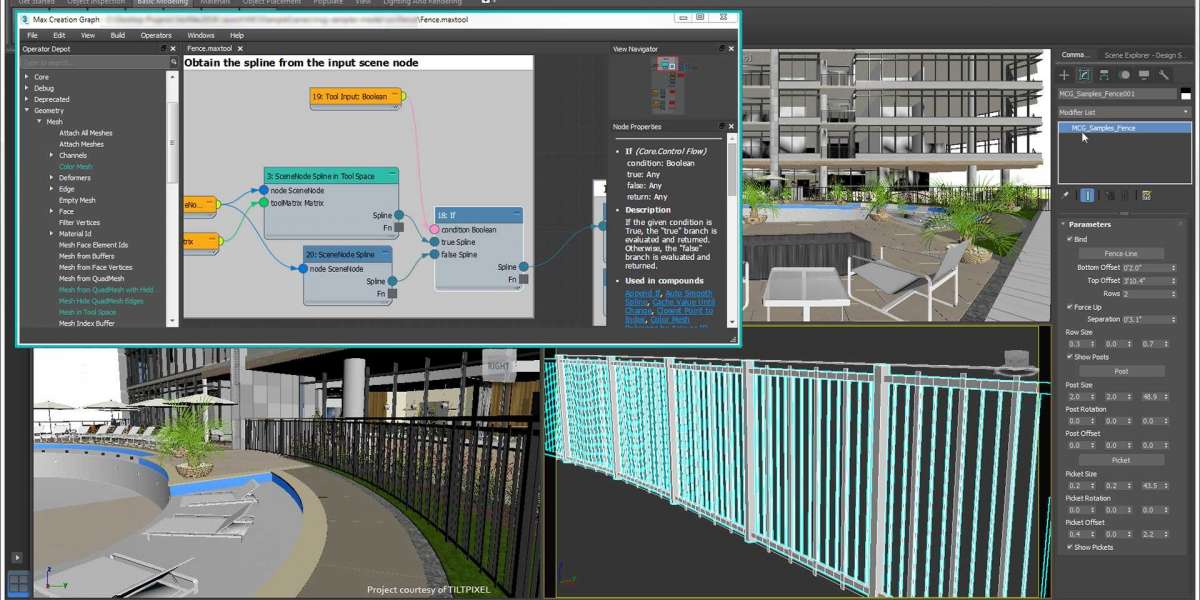
Task: Click the viewport layout icon at bottom left
Action: click(x=18, y=583)
